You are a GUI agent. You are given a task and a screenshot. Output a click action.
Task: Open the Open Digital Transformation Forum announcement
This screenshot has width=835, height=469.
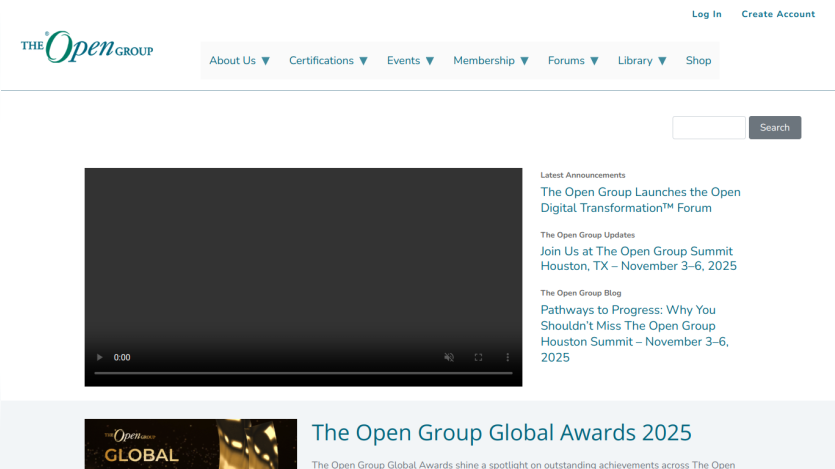[x=640, y=200]
